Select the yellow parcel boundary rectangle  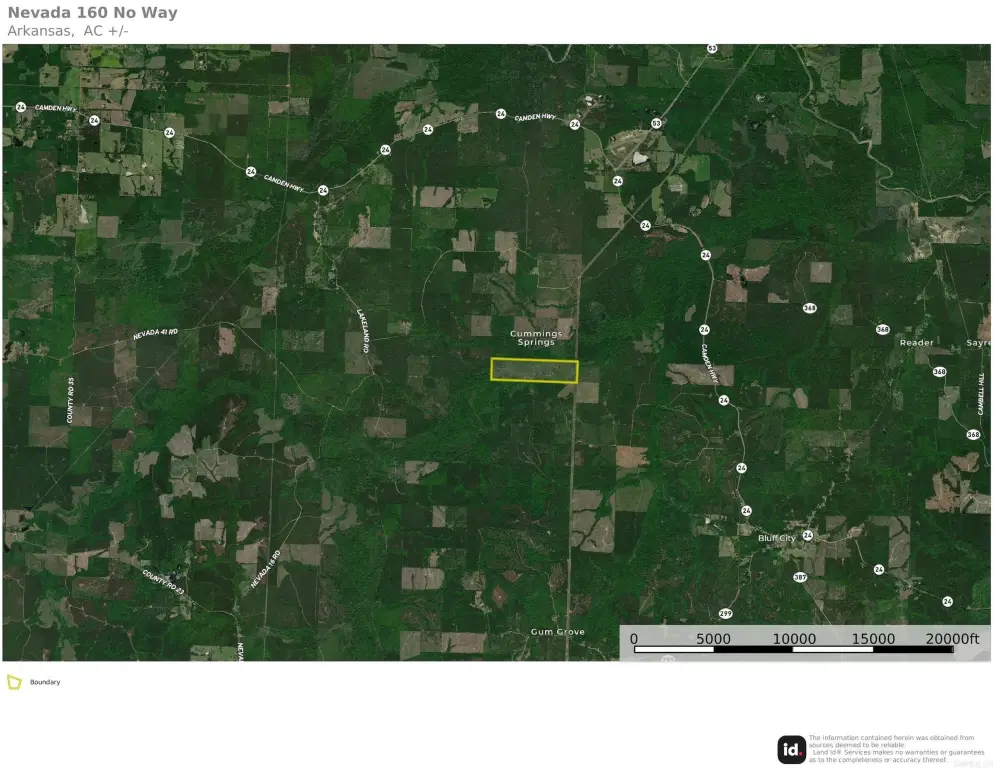[534, 370]
